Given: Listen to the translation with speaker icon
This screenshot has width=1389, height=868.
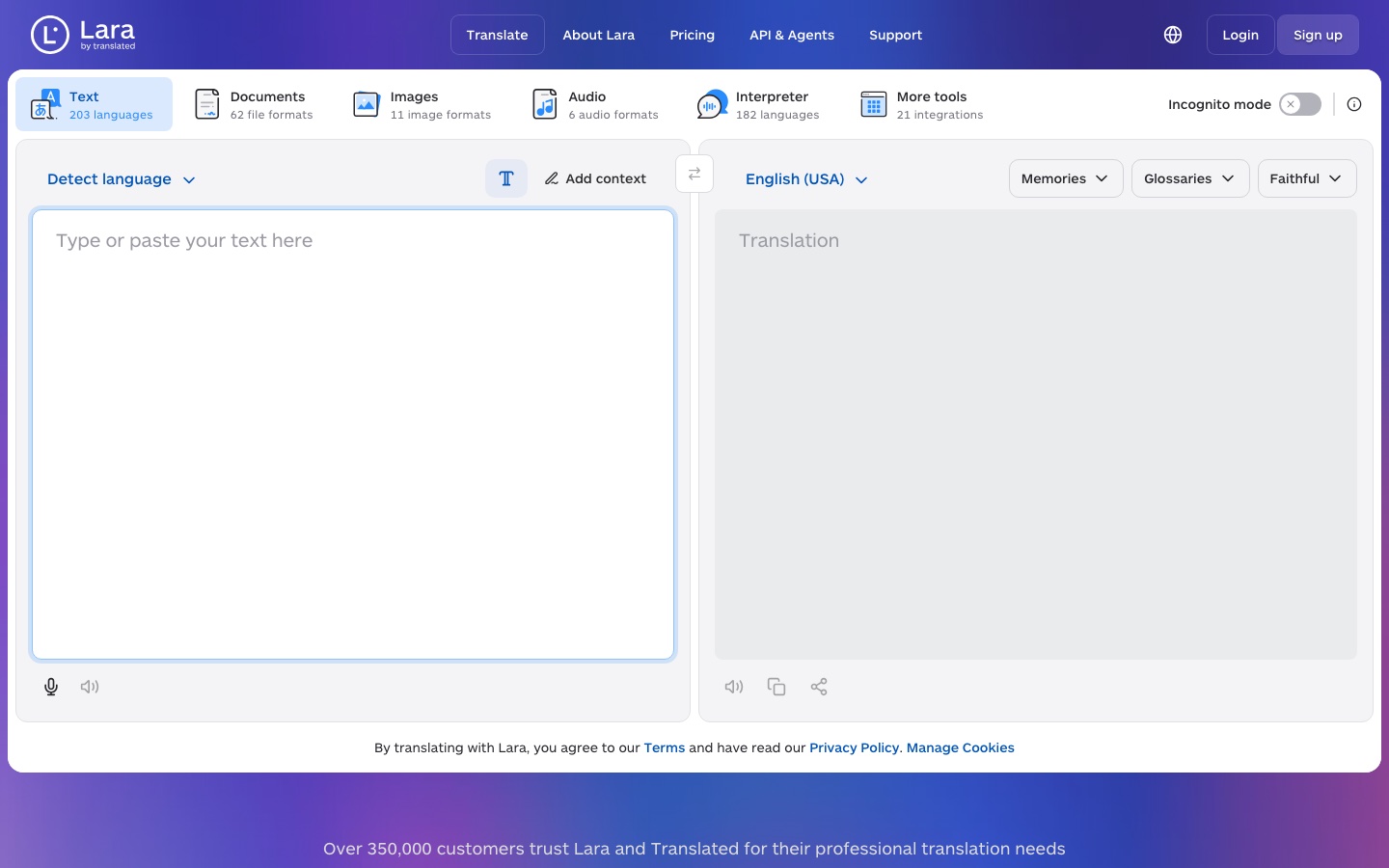Looking at the screenshot, I should [734, 687].
